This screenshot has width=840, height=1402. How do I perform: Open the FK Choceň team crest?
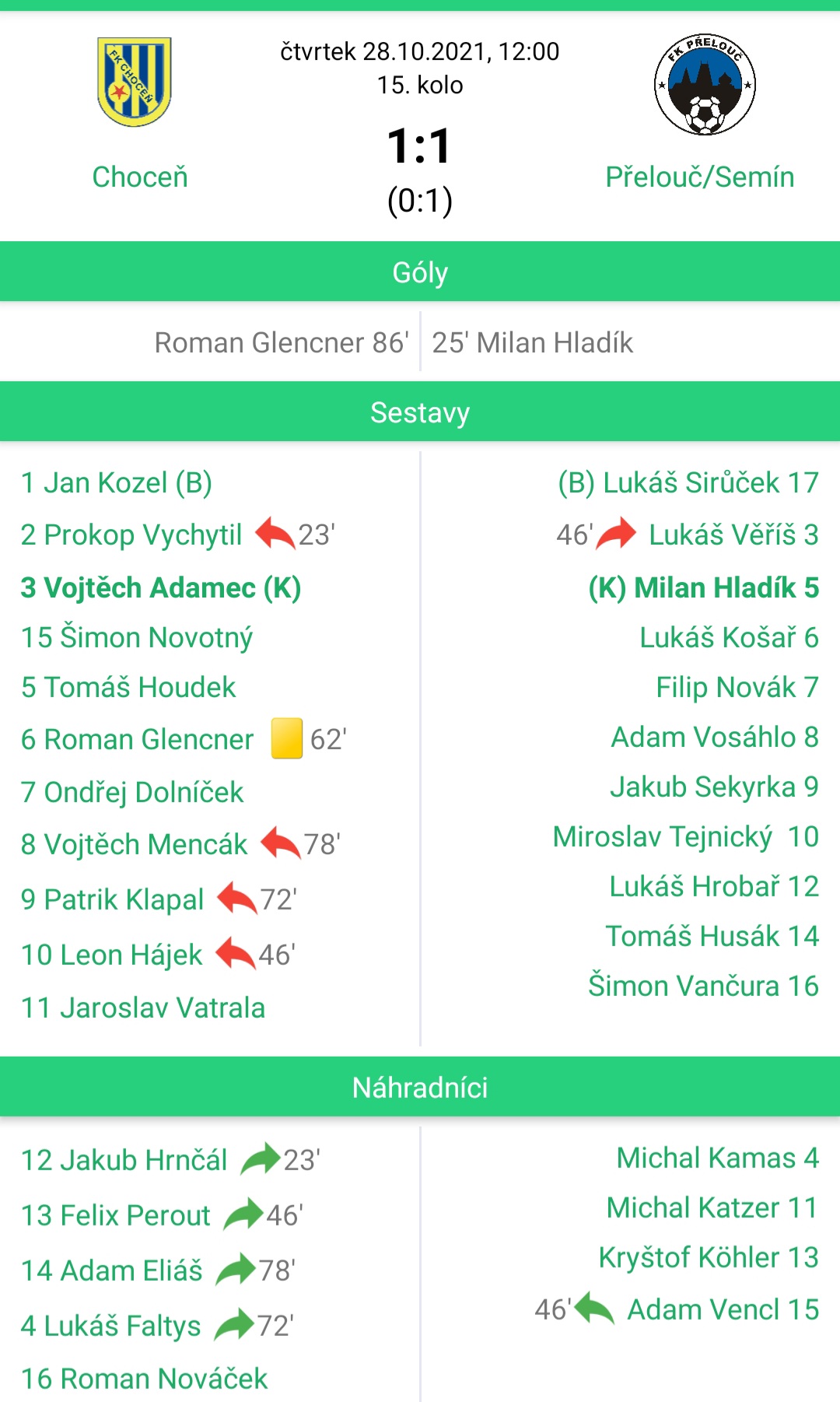coord(134,82)
